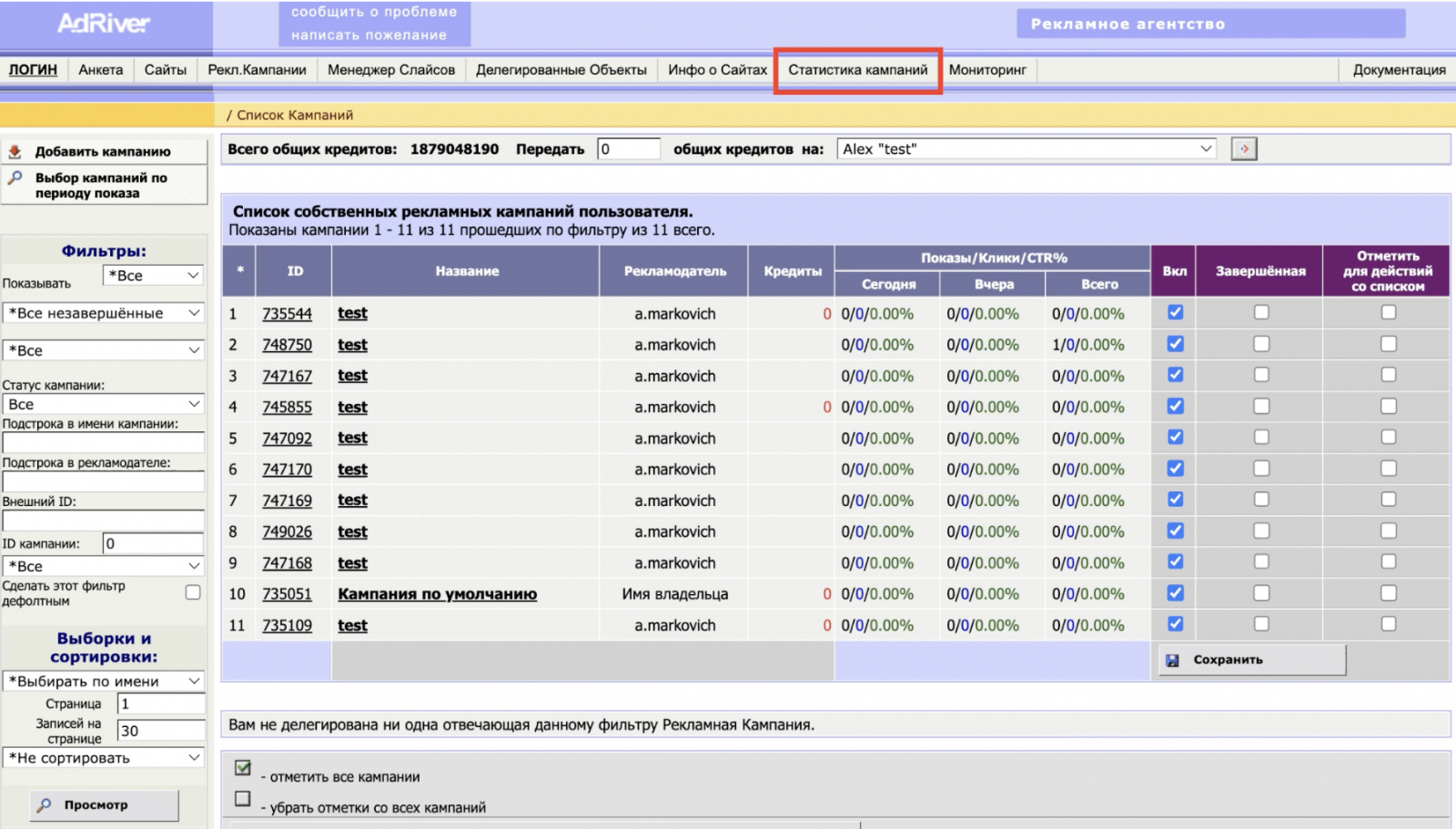Expand the Статус кампании dropdown
This screenshot has width=1456, height=829.
pos(104,404)
